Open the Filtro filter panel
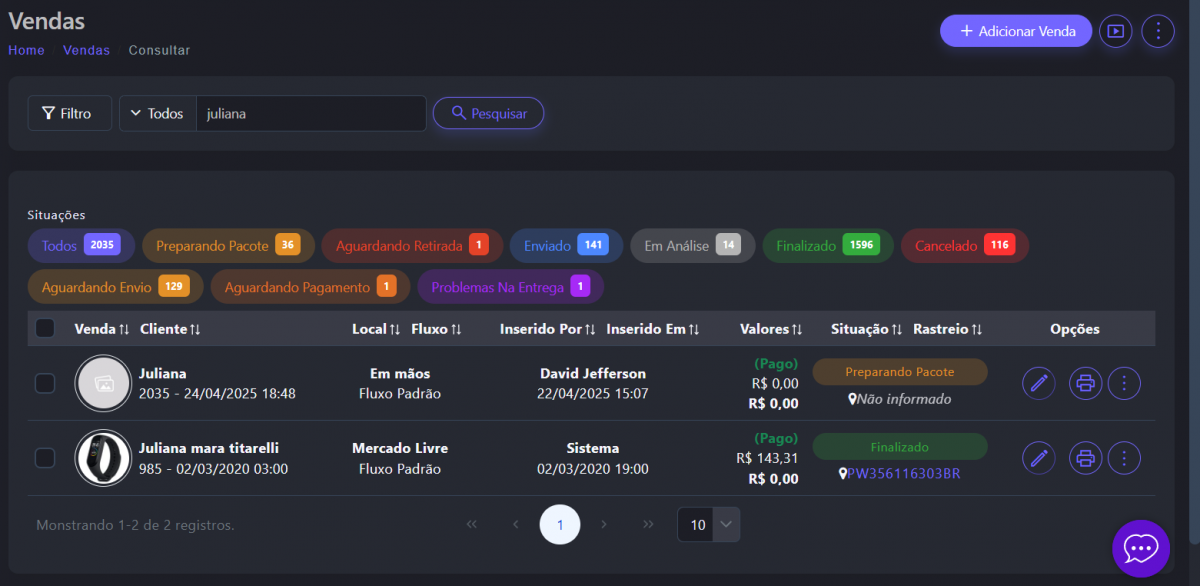Screen dimensions: 1200x586 point(67,114)
